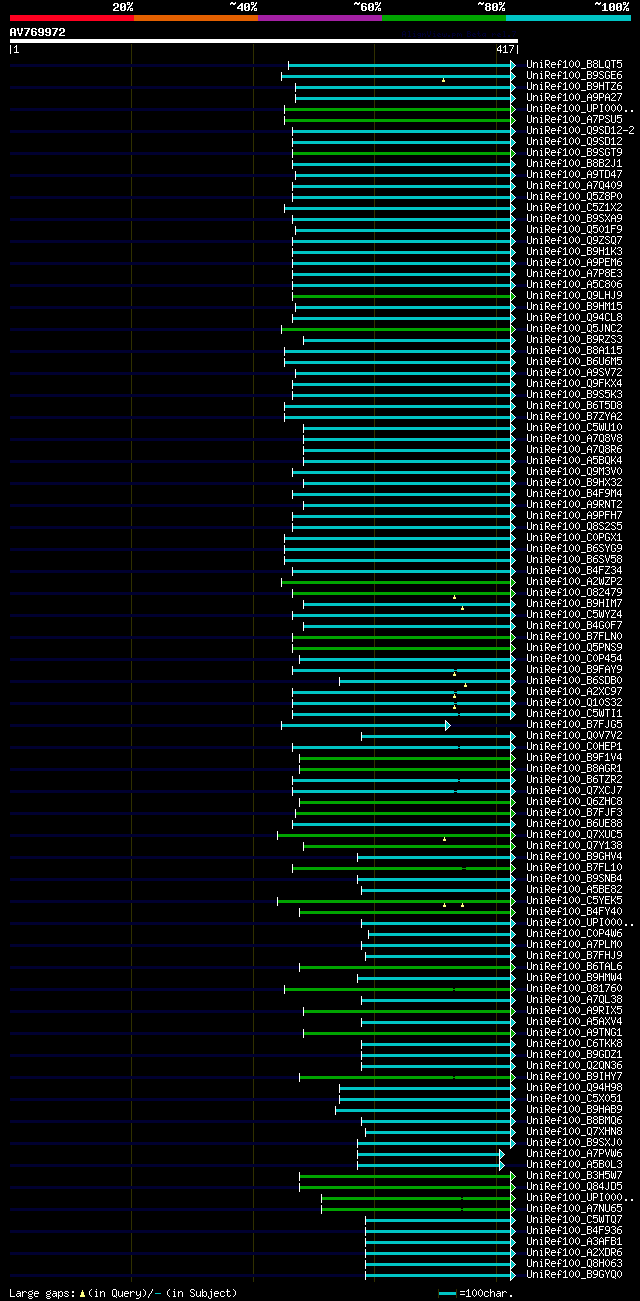Click label UniRef100_A3AFB1

click(x=574, y=1241)
